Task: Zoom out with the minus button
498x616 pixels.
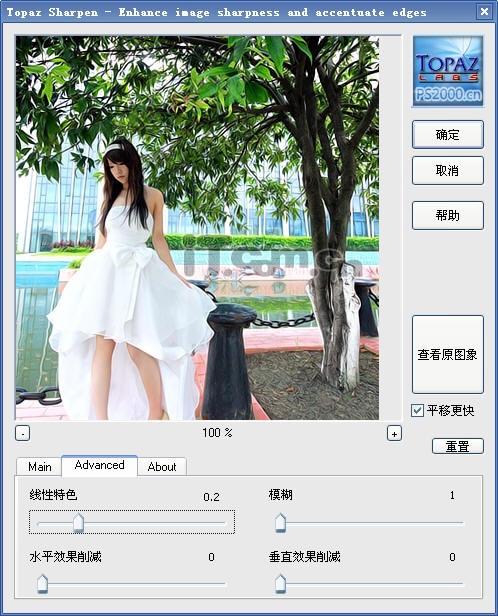Action: tap(22, 434)
